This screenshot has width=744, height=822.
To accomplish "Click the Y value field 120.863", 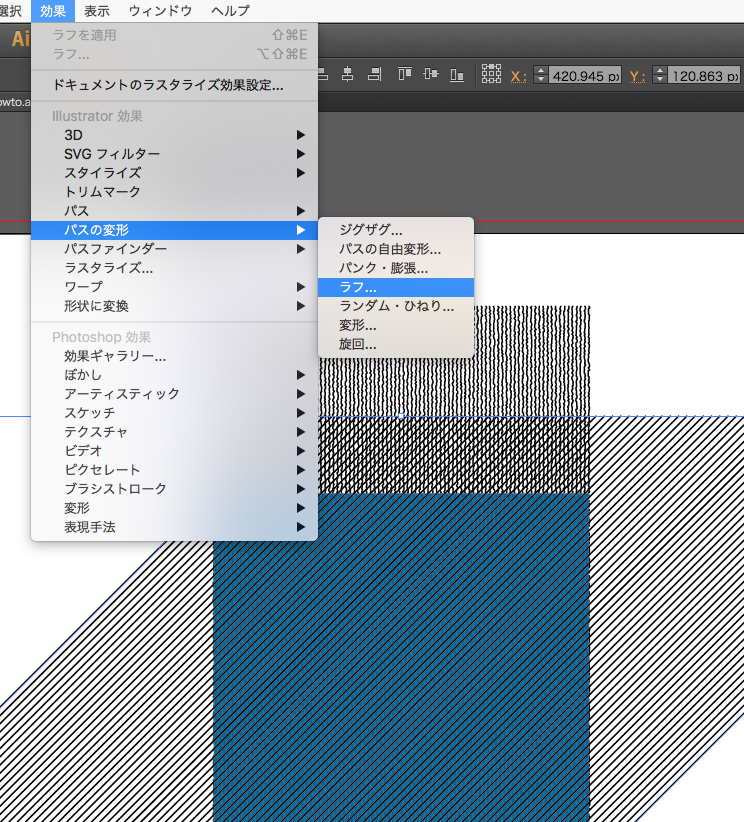I will [x=704, y=75].
